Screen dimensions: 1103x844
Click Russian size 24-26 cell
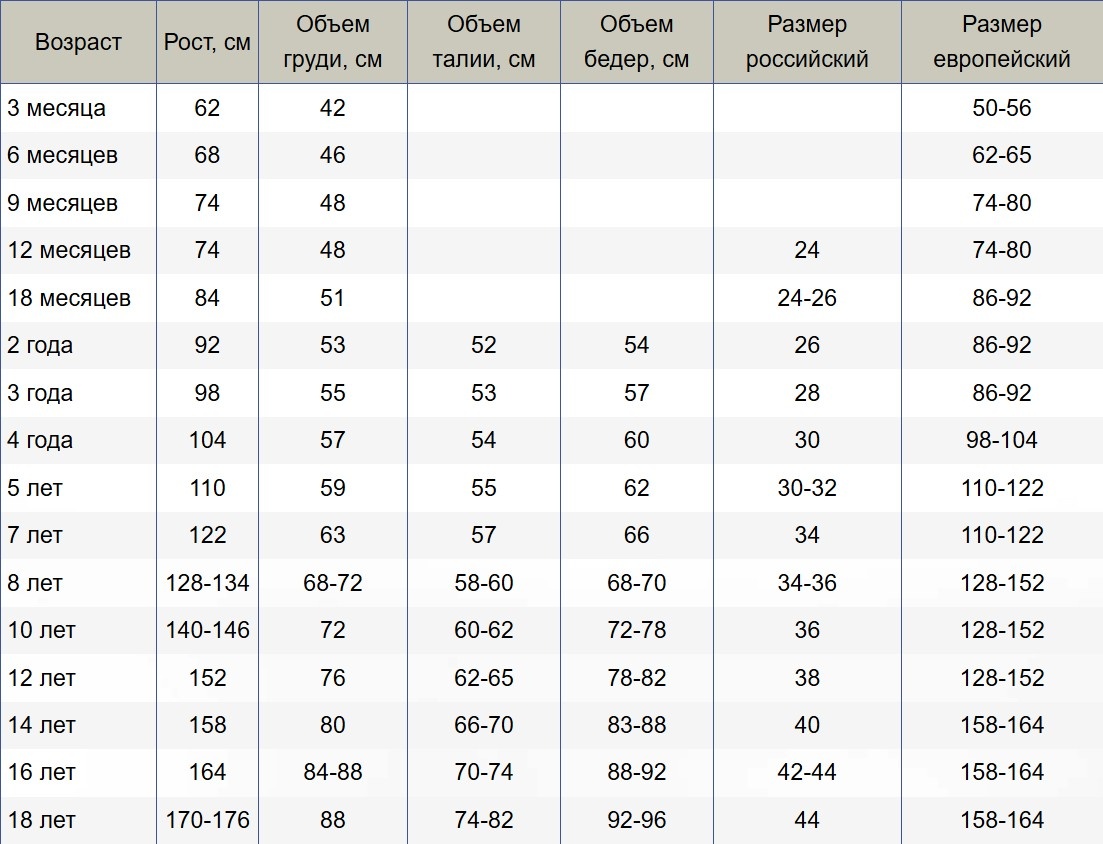(x=808, y=298)
